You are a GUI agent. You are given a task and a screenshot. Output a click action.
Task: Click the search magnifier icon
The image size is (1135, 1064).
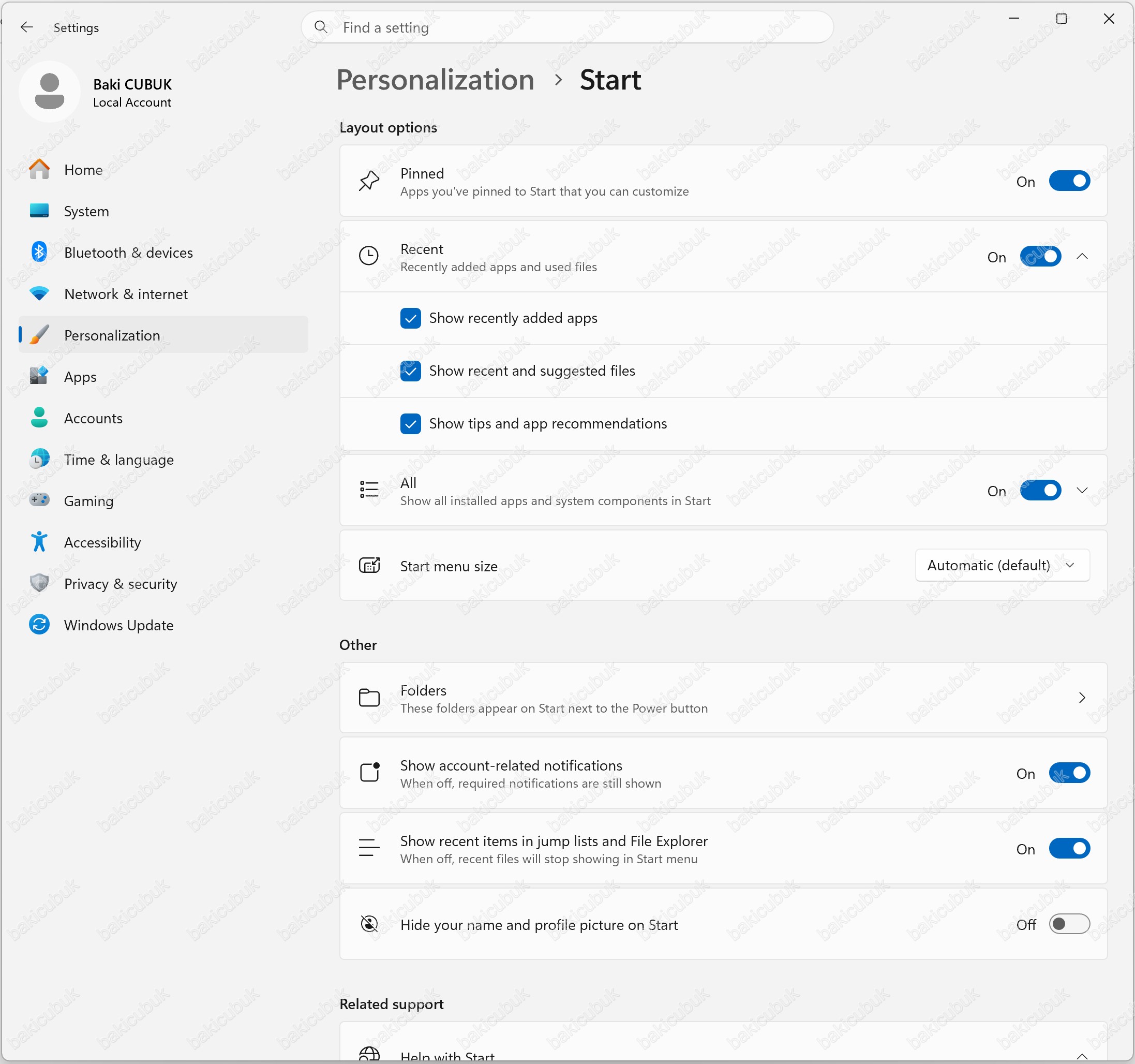tap(321, 27)
